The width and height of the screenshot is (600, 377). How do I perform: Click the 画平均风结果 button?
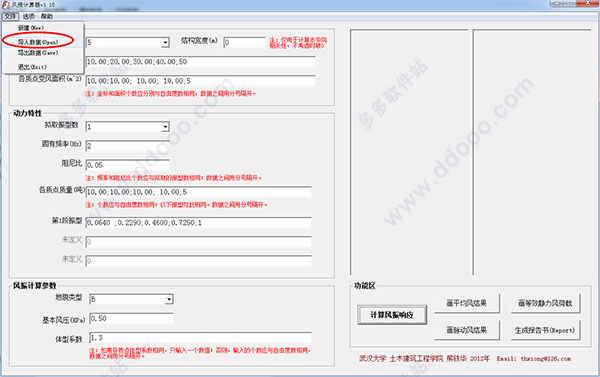467,304
